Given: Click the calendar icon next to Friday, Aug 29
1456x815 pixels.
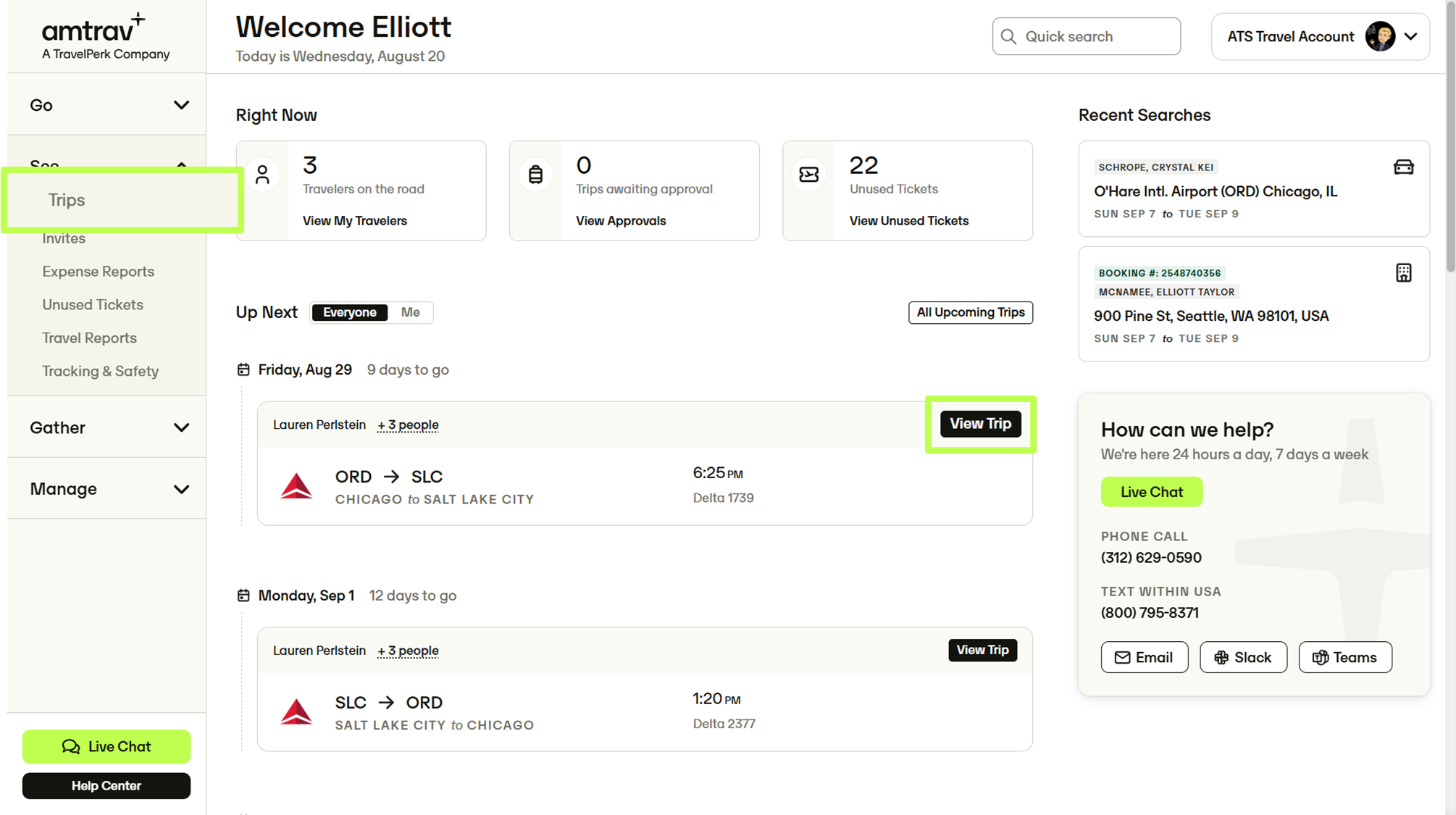Looking at the screenshot, I should pyautogui.click(x=243, y=369).
